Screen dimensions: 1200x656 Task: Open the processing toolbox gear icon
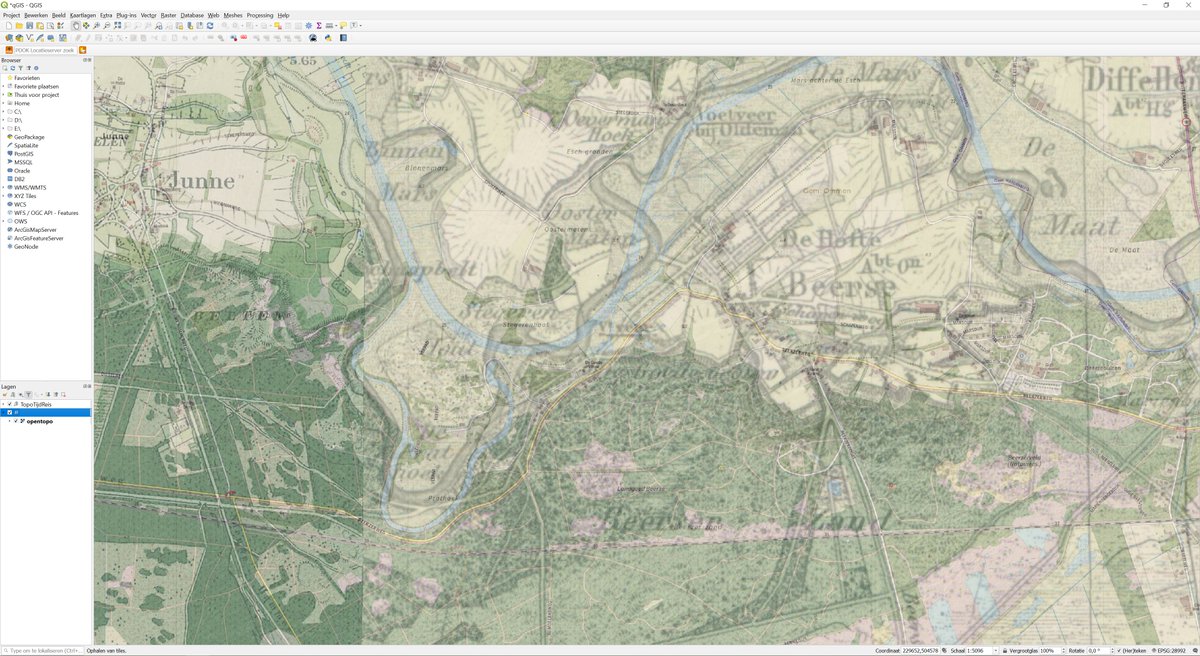(x=308, y=26)
